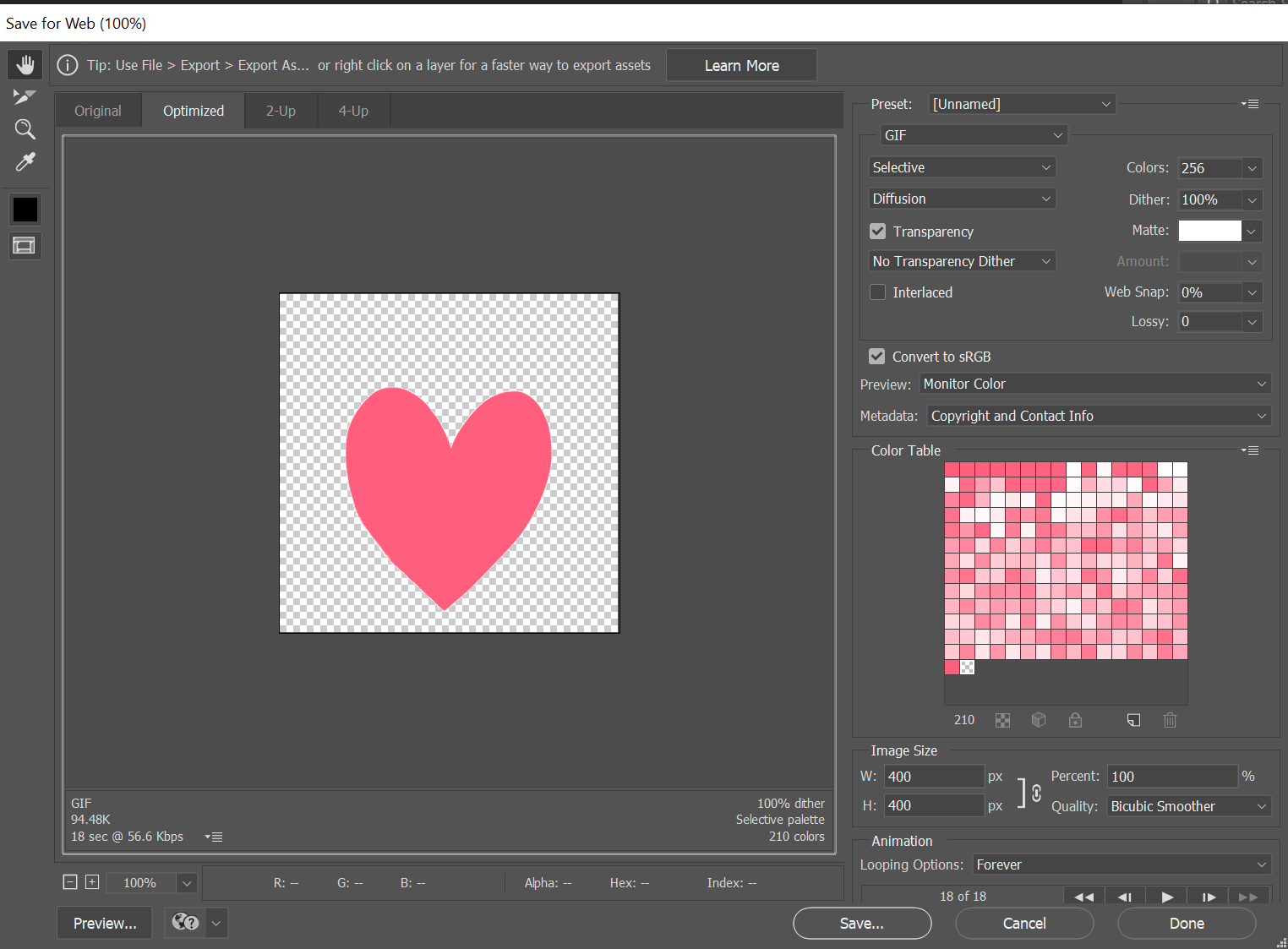The height and width of the screenshot is (949, 1288).
Task: Open the Preset dropdown
Action: point(1022,103)
